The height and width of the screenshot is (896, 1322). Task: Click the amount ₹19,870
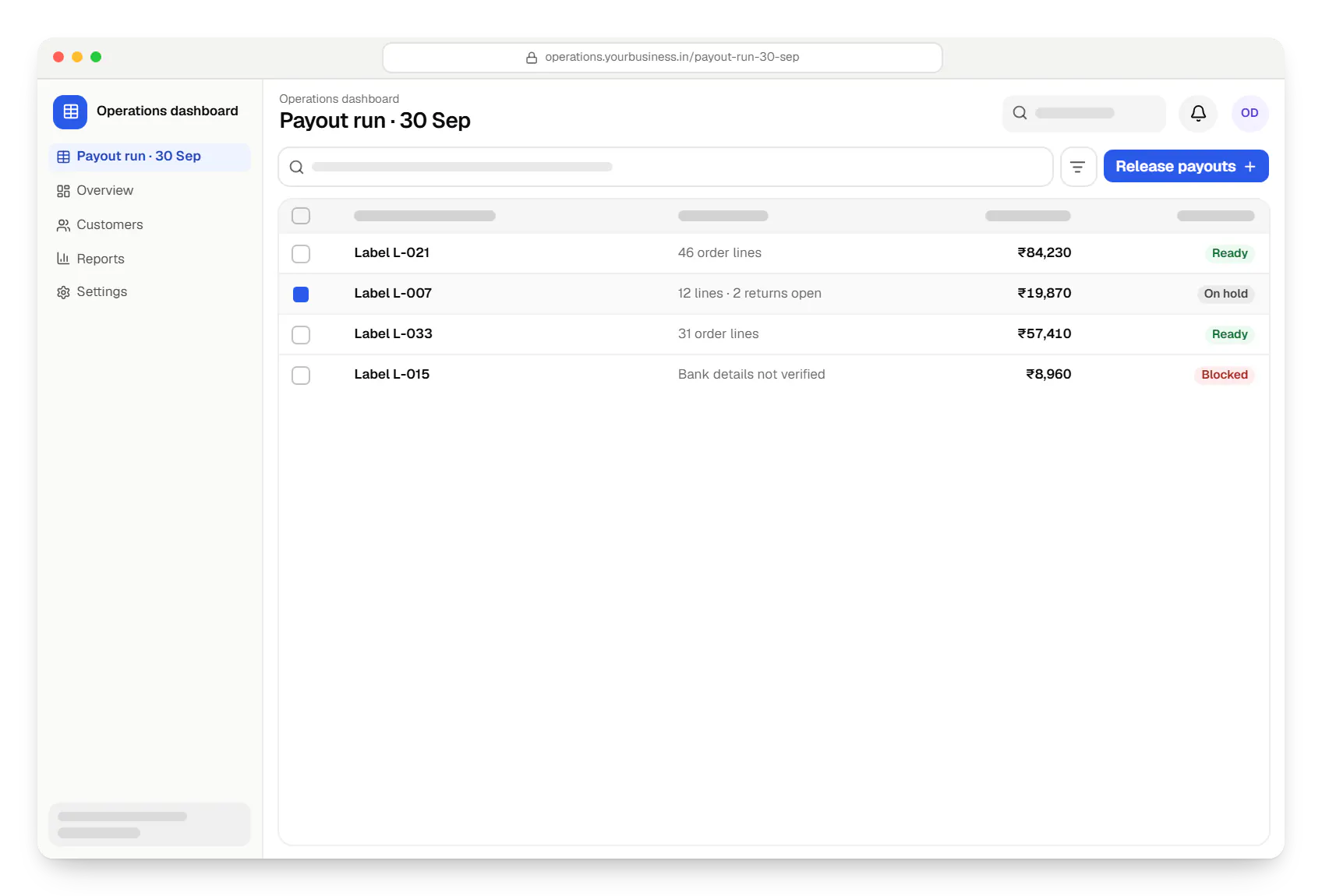coord(1045,293)
